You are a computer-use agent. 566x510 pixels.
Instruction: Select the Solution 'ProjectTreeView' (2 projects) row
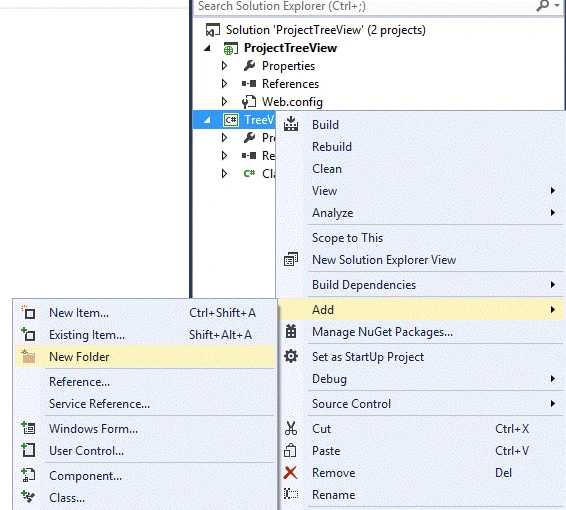[x=379, y=30]
